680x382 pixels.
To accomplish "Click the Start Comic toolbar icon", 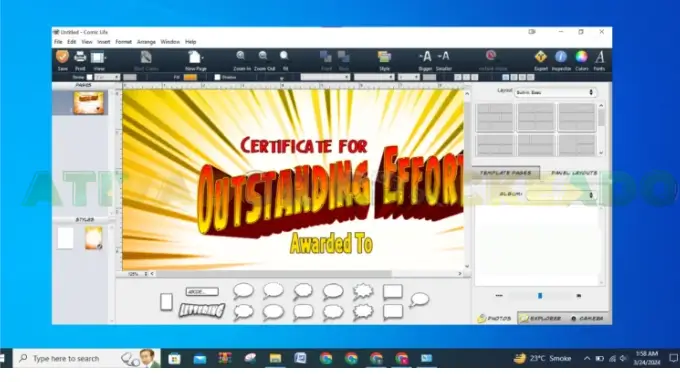I will coord(146,57).
